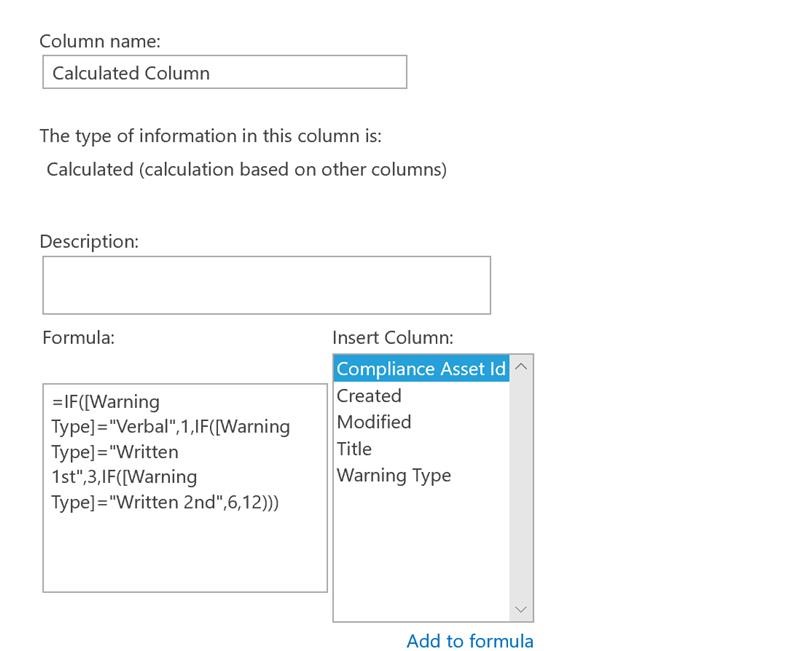Choose Modified from Insert Column list
The width and height of the screenshot is (800, 651).
click(x=374, y=422)
